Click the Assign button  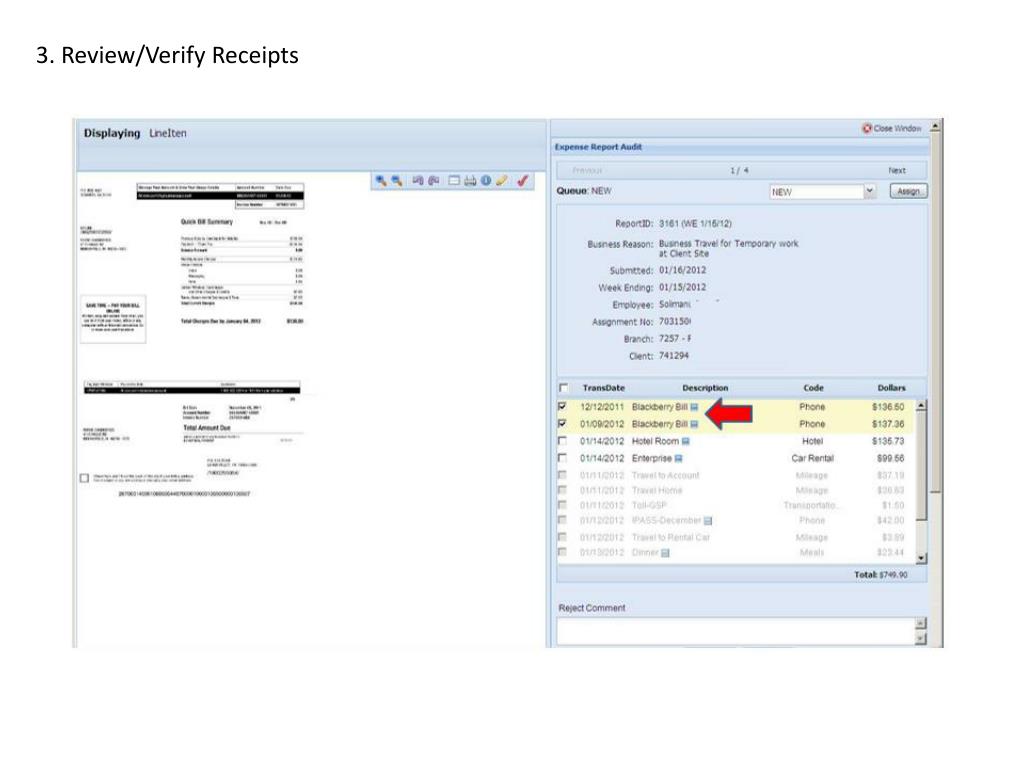point(908,191)
